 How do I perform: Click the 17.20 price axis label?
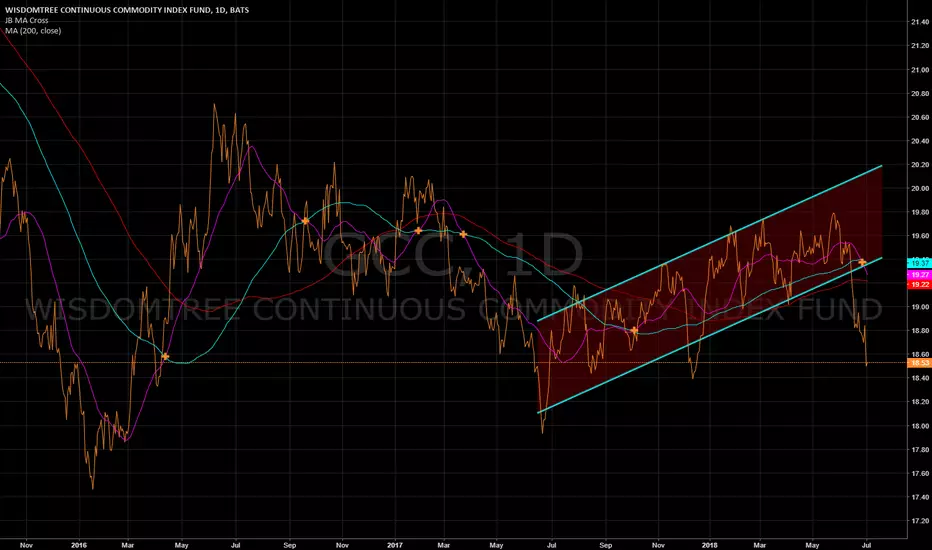coord(920,521)
